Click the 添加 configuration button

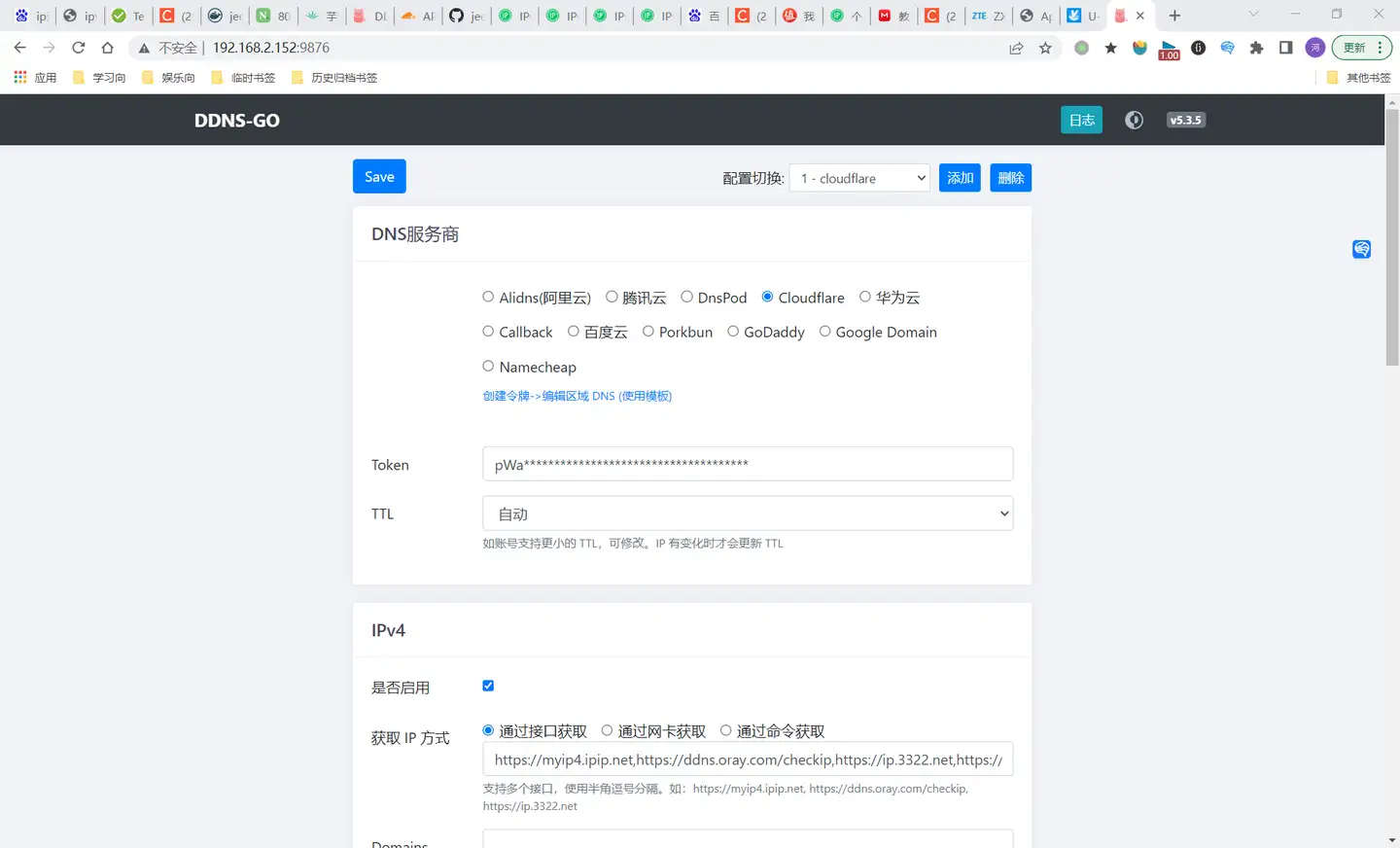coord(960,178)
